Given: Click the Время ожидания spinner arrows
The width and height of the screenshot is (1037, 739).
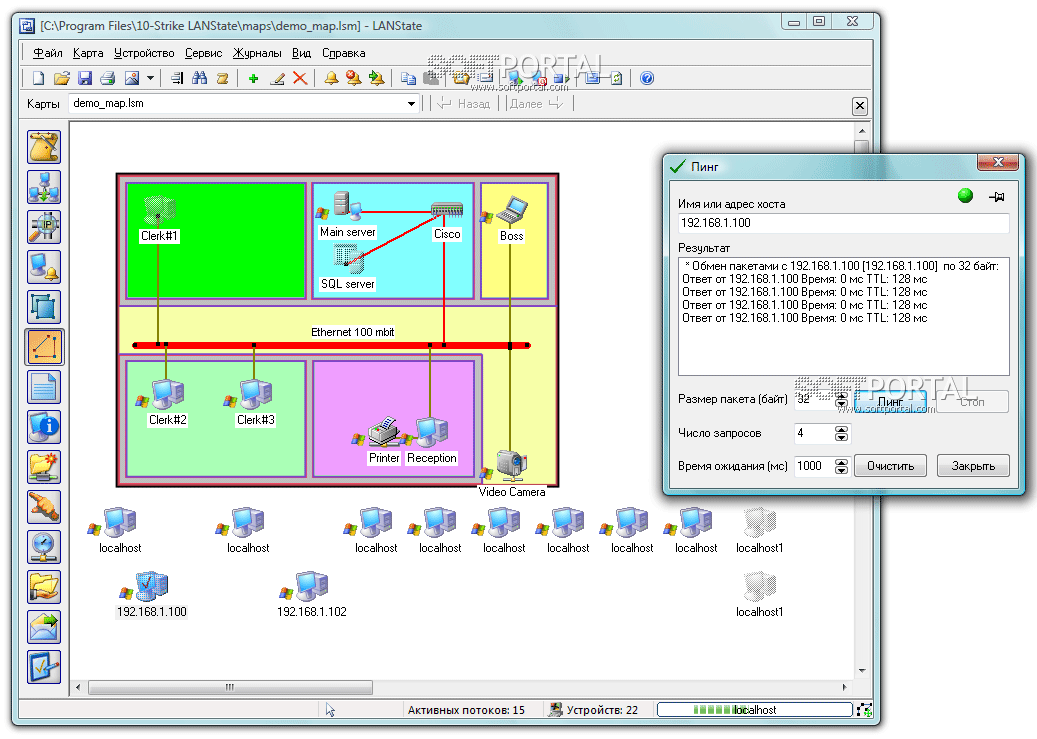Looking at the screenshot, I should (x=841, y=466).
